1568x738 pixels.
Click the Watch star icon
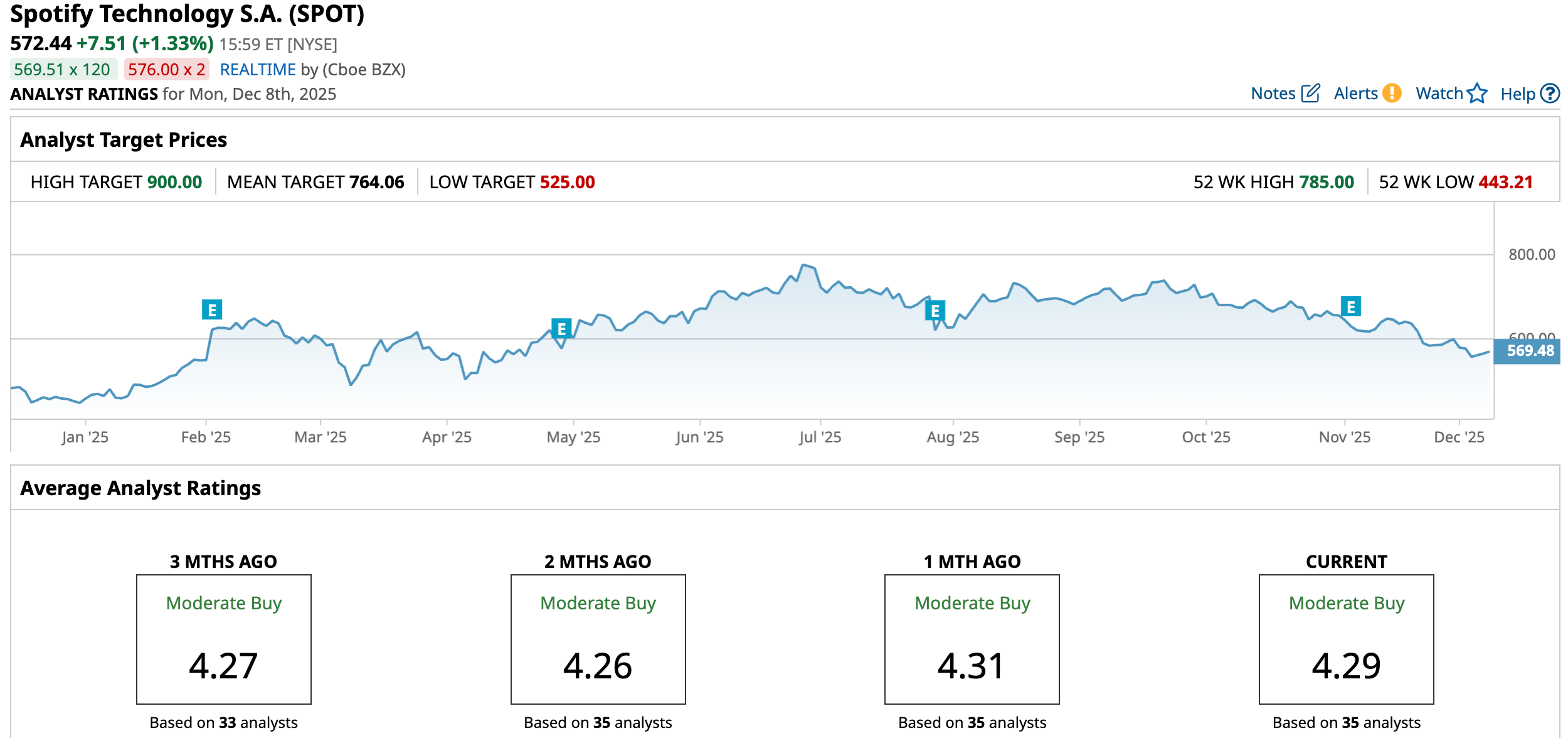(1477, 93)
